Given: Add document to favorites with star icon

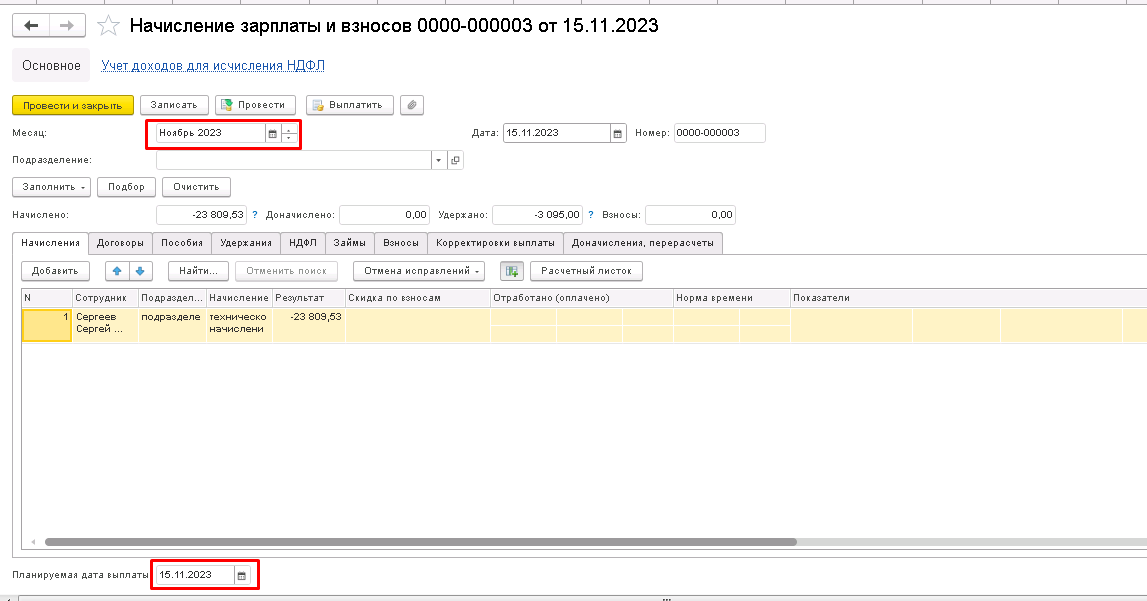Looking at the screenshot, I should point(110,26).
